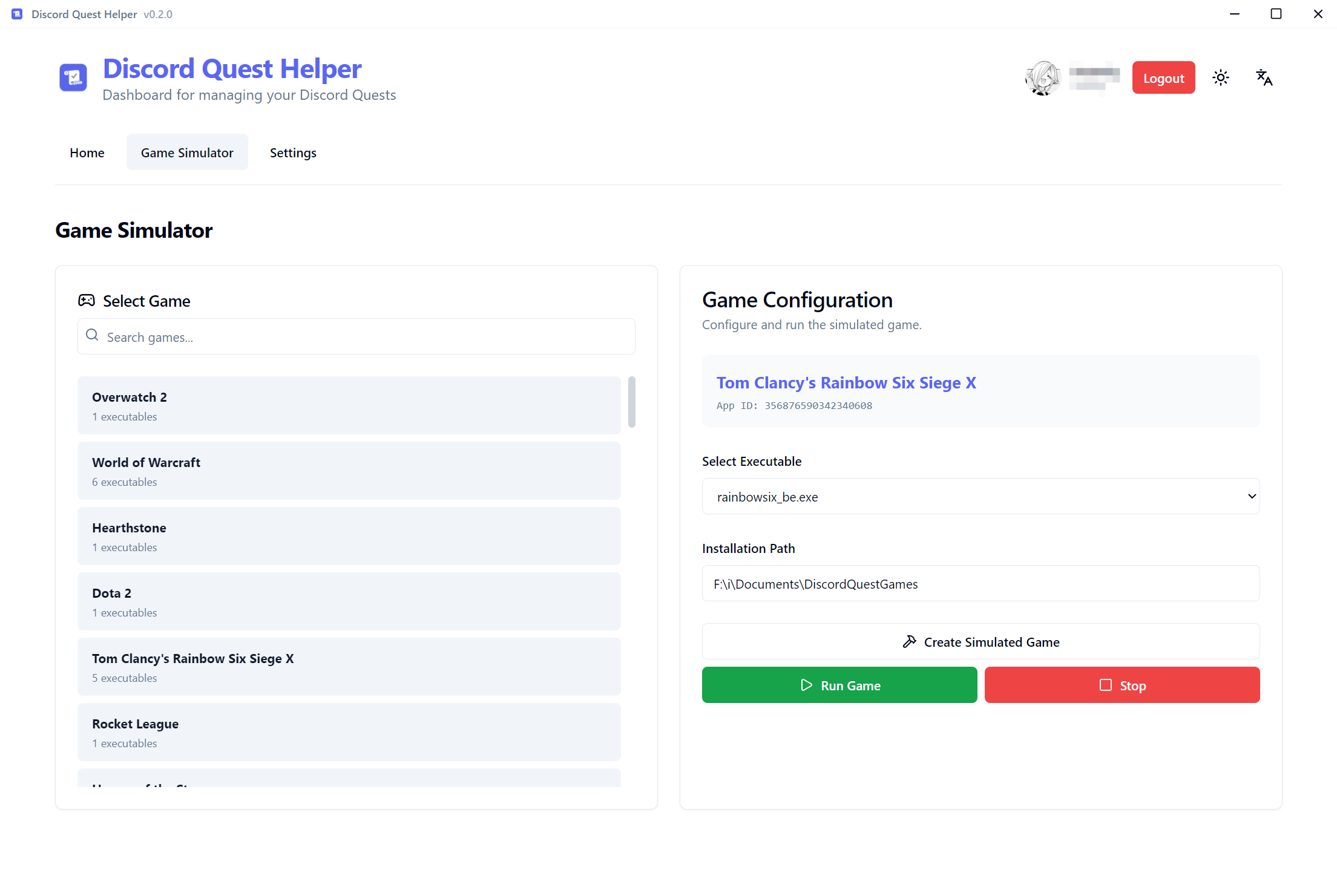Click the Logout button
This screenshot has height=896, width=1337.
coord(1163,78)
